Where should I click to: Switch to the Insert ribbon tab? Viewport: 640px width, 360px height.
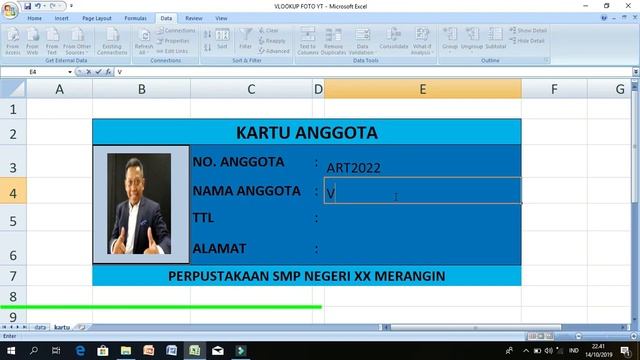[x=62, y=18]
